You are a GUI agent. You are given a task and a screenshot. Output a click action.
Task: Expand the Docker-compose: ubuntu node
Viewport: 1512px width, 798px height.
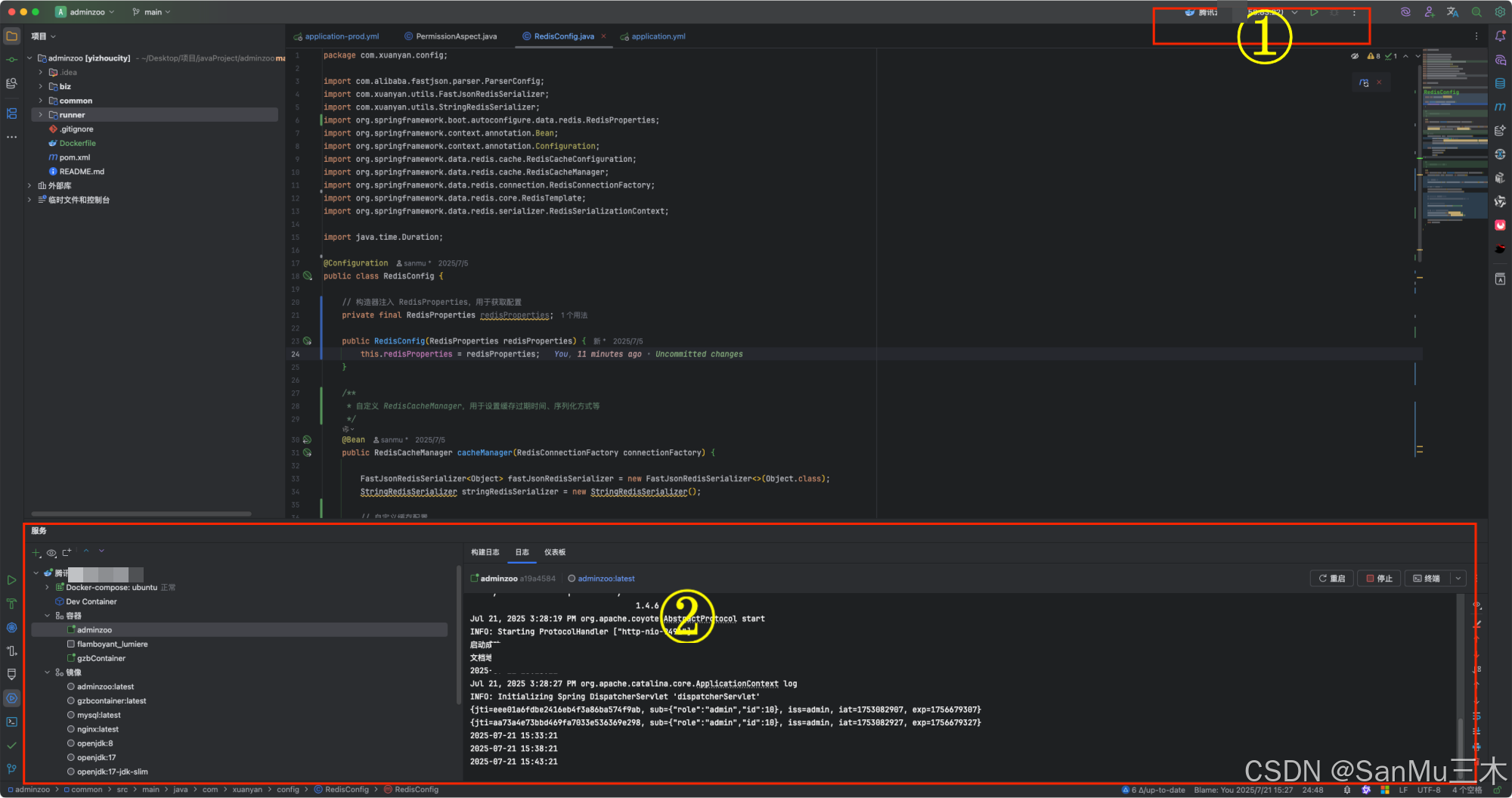47,587
